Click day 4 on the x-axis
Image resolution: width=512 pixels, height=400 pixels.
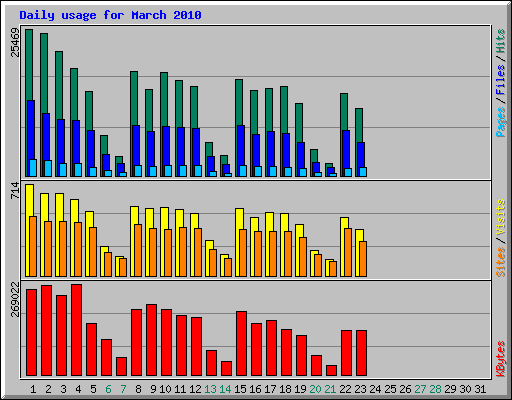(78, 389)
